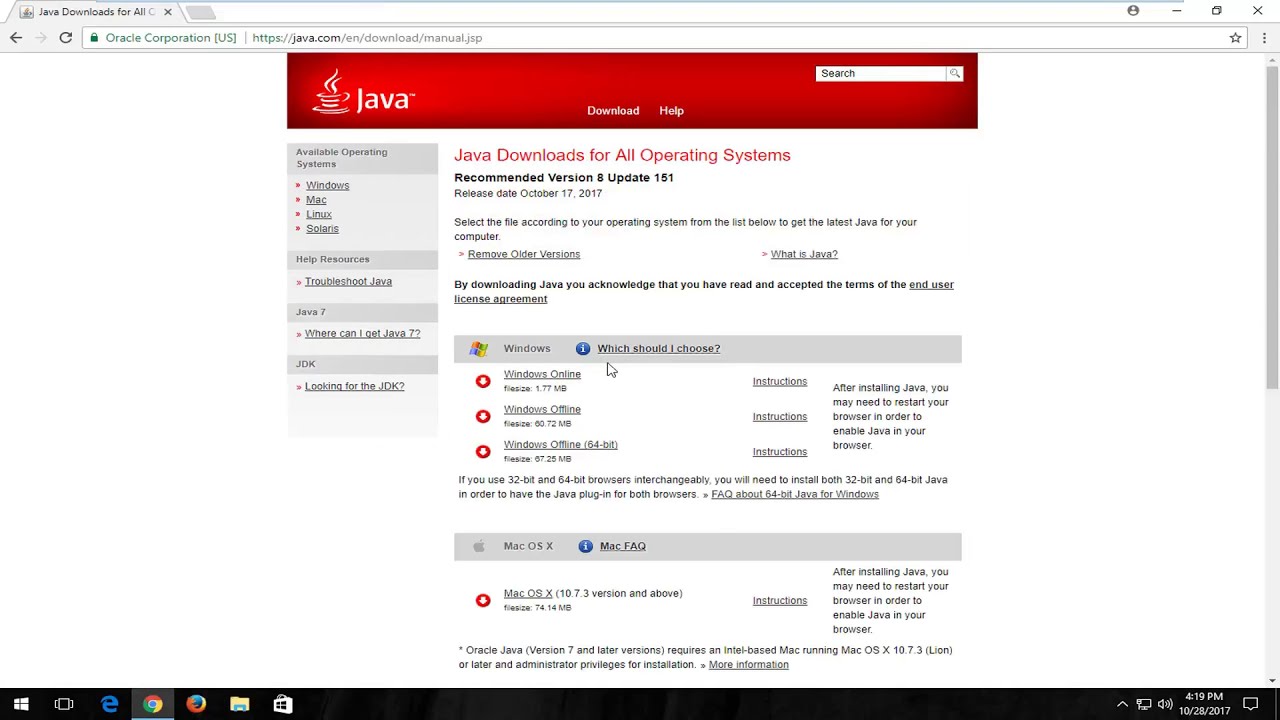Click the red download arrow for Mac OS X
Image resolution: width=1280 pixels, height=720 pixels.
click(483, 600)
